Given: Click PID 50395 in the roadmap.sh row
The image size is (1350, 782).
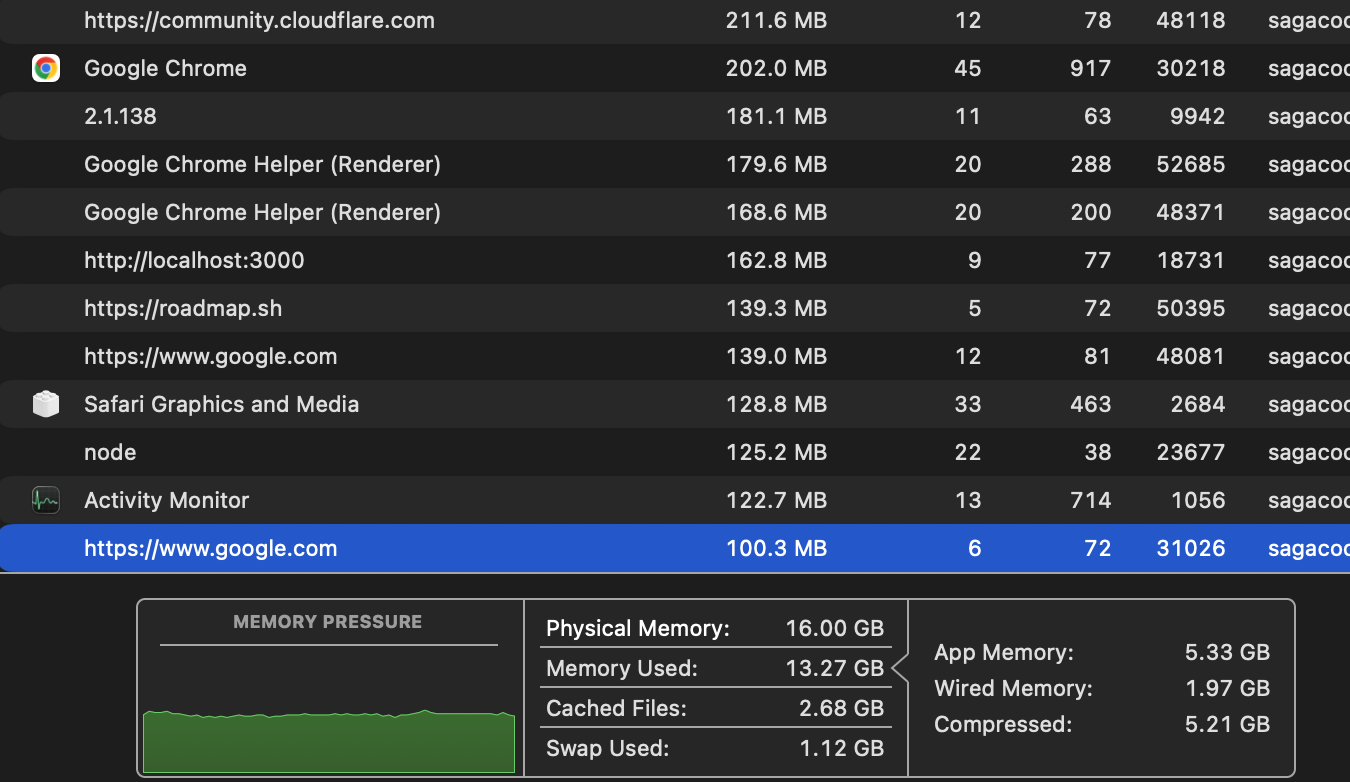Looking at the screenshot, I should (1190, 308).
